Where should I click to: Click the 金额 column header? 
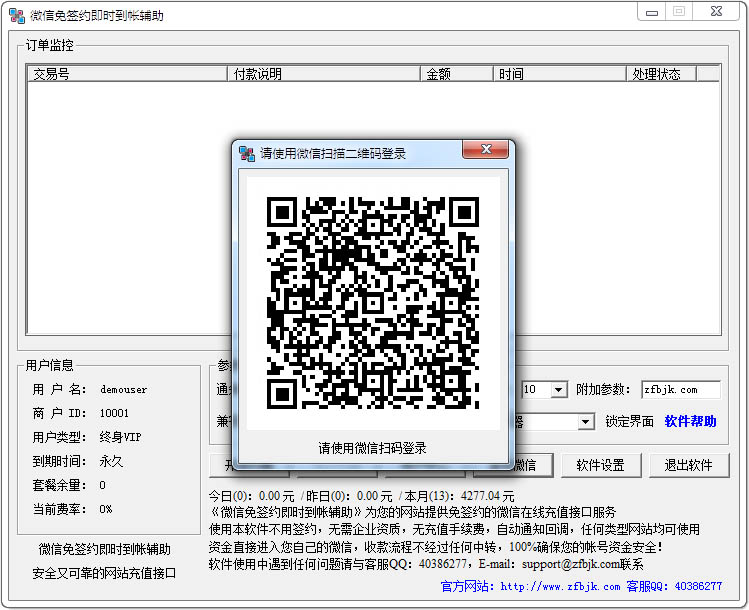pyautogui.click(x=456, y=74)
